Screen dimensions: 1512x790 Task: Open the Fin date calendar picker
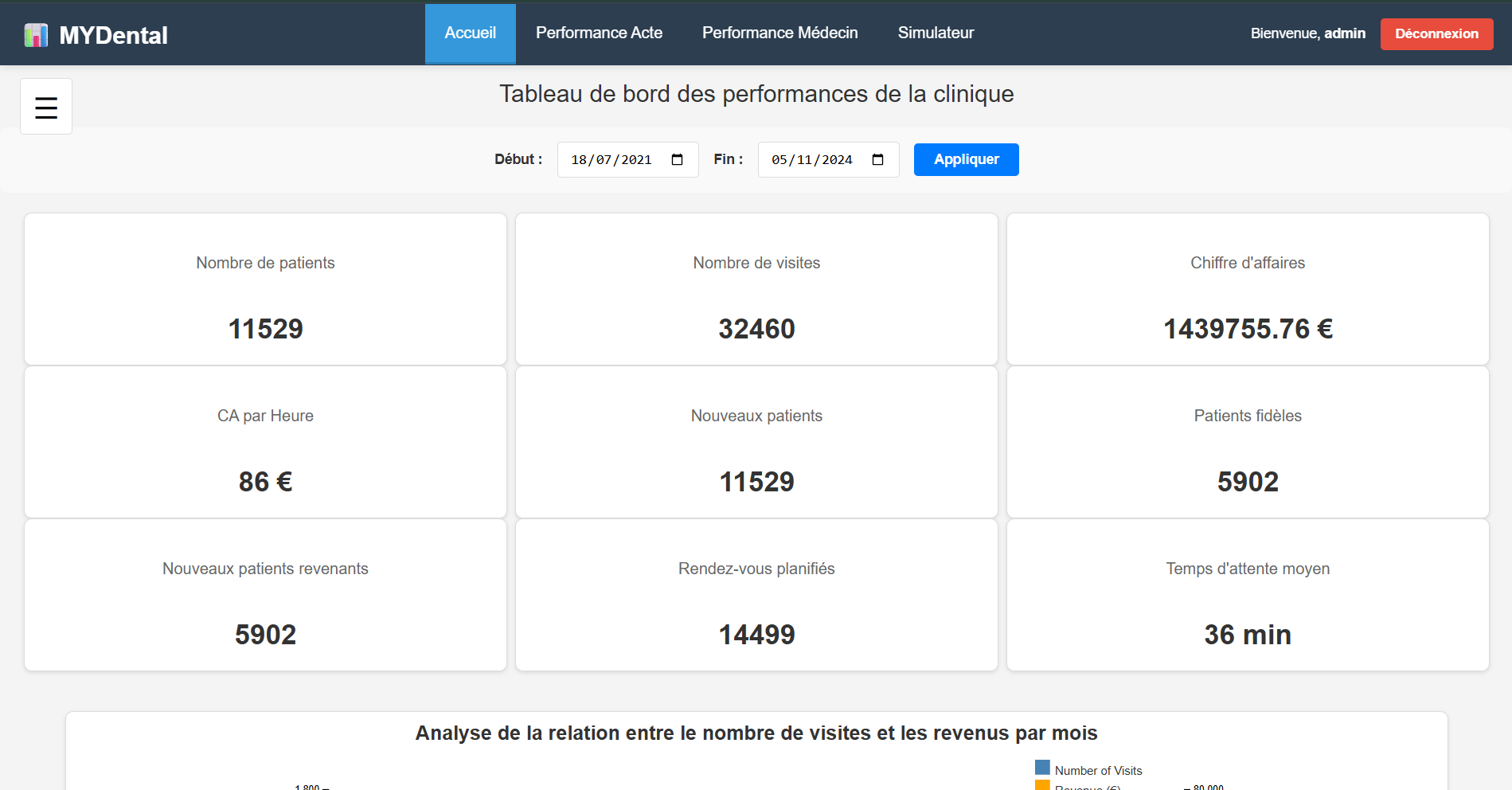pos(877,160)
